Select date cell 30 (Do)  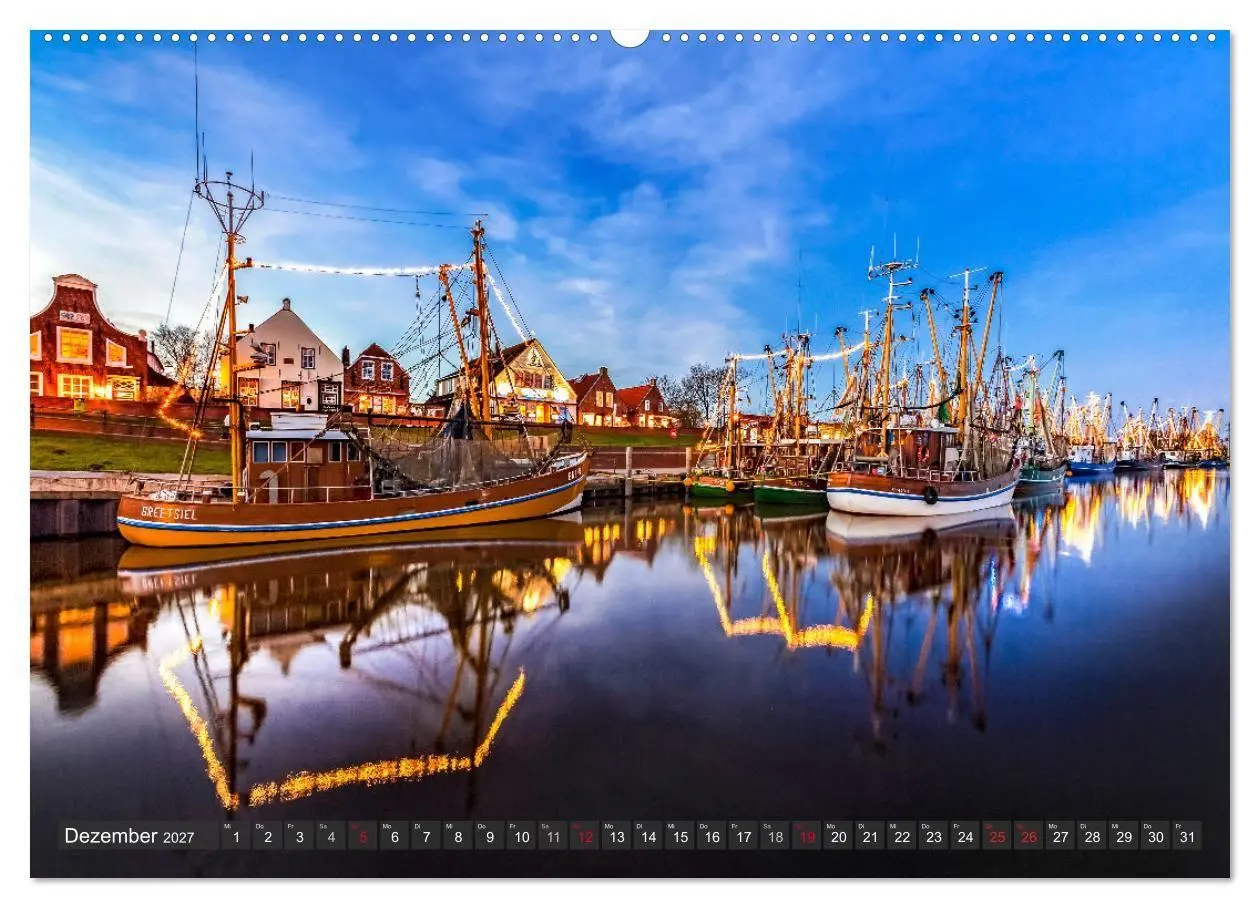point(1156,836)
